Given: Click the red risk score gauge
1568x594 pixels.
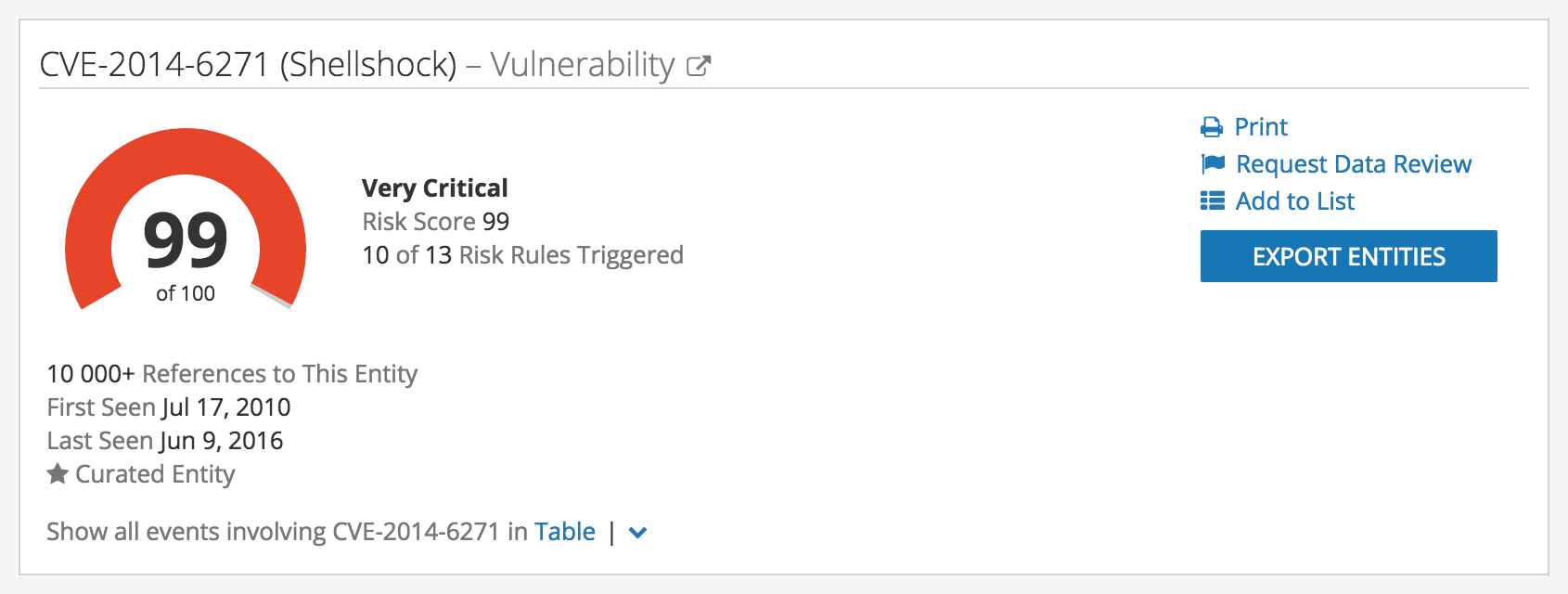Looking at the screenshot, I should pos(186,219).
